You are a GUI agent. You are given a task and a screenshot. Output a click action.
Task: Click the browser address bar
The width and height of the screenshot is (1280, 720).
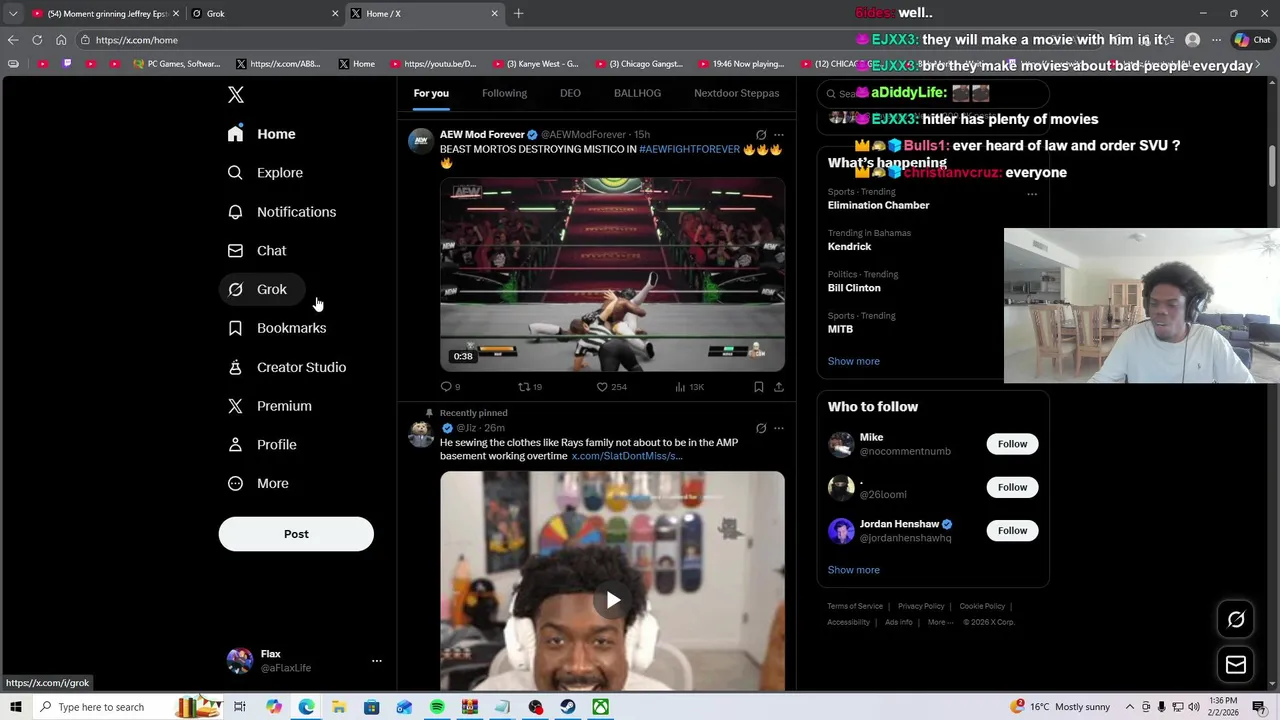pos(460,40)
